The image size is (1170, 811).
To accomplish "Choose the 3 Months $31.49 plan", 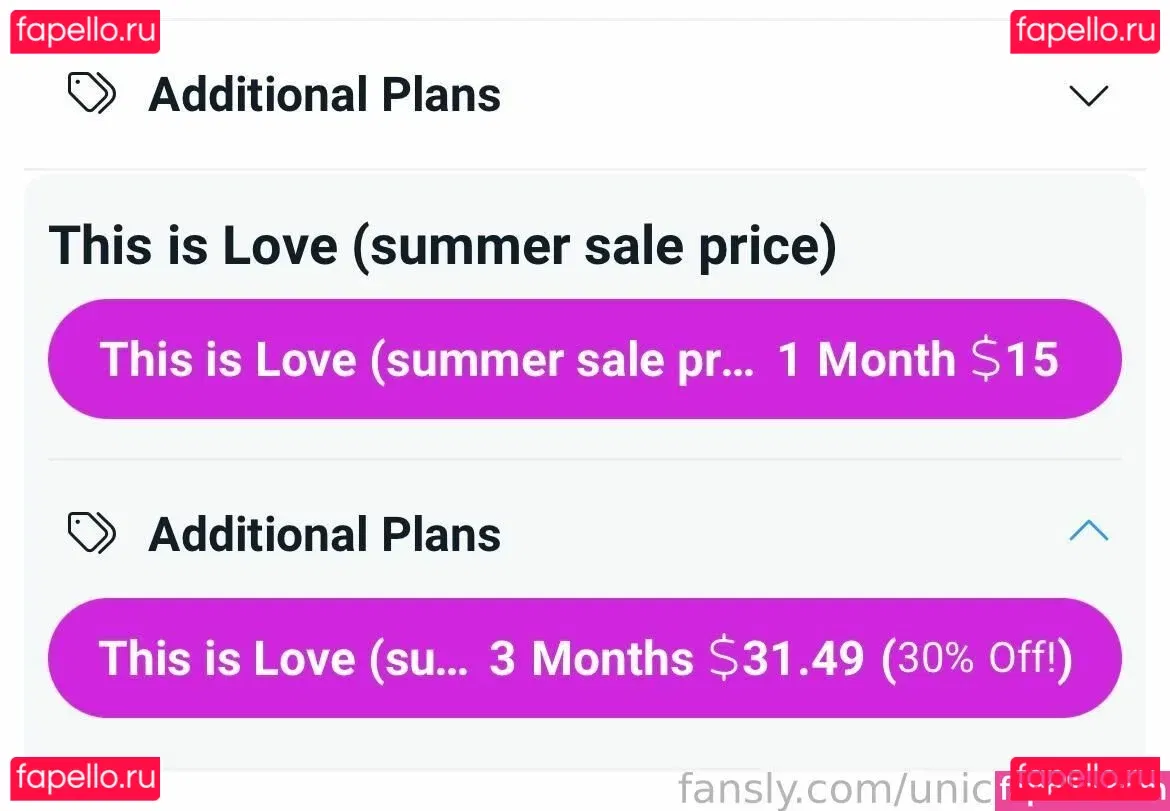I will [x=584, y=658].
